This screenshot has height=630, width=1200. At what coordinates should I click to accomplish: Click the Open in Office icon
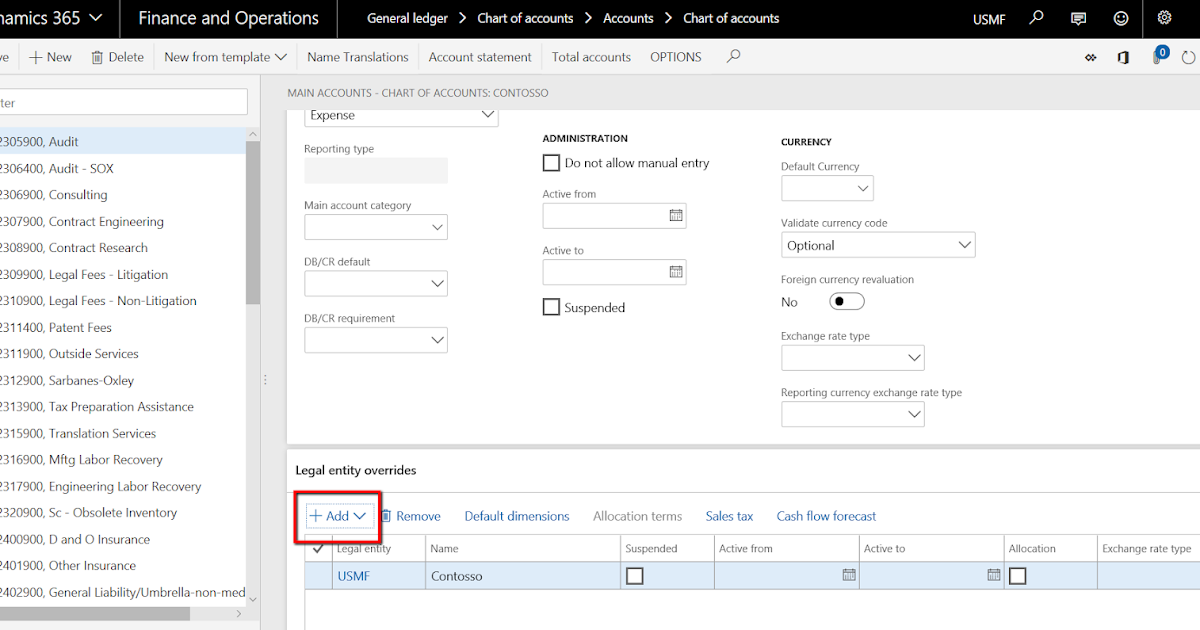(x=1123, y=57)
